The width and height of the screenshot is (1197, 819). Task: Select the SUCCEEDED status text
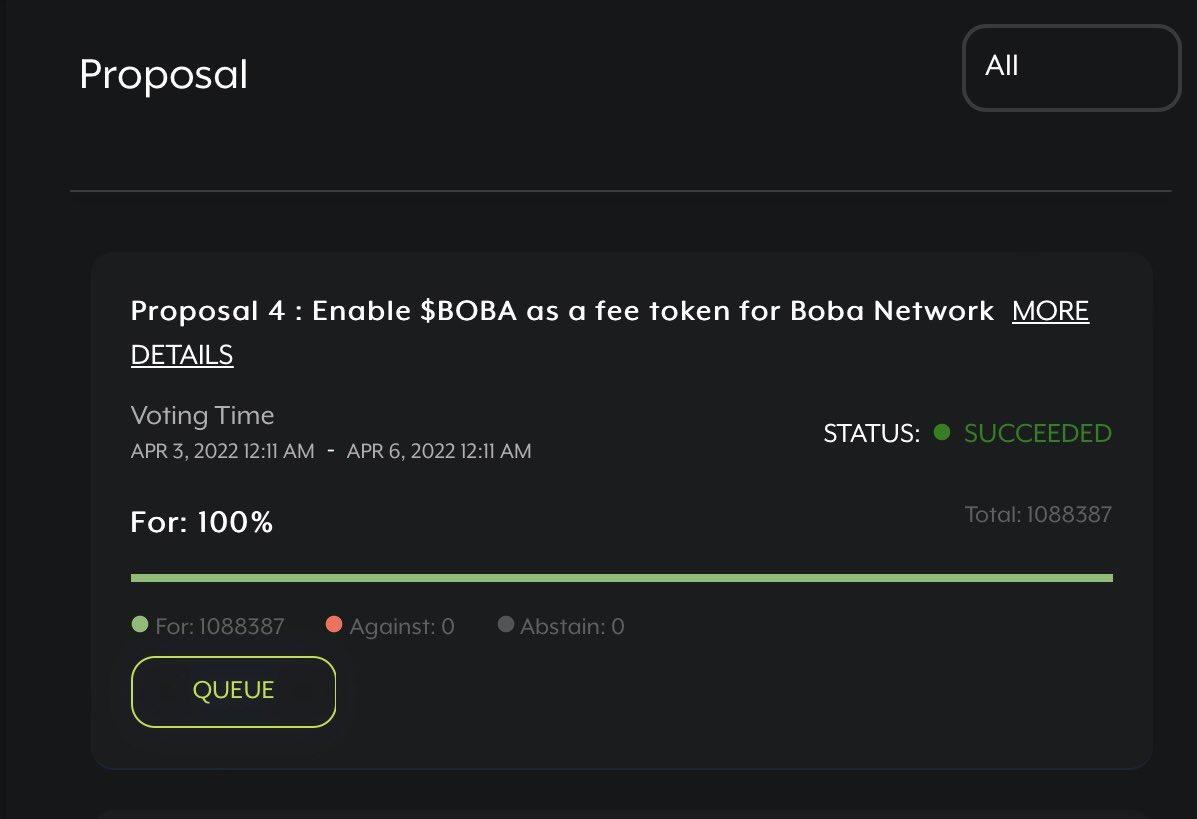point(1037,433)
